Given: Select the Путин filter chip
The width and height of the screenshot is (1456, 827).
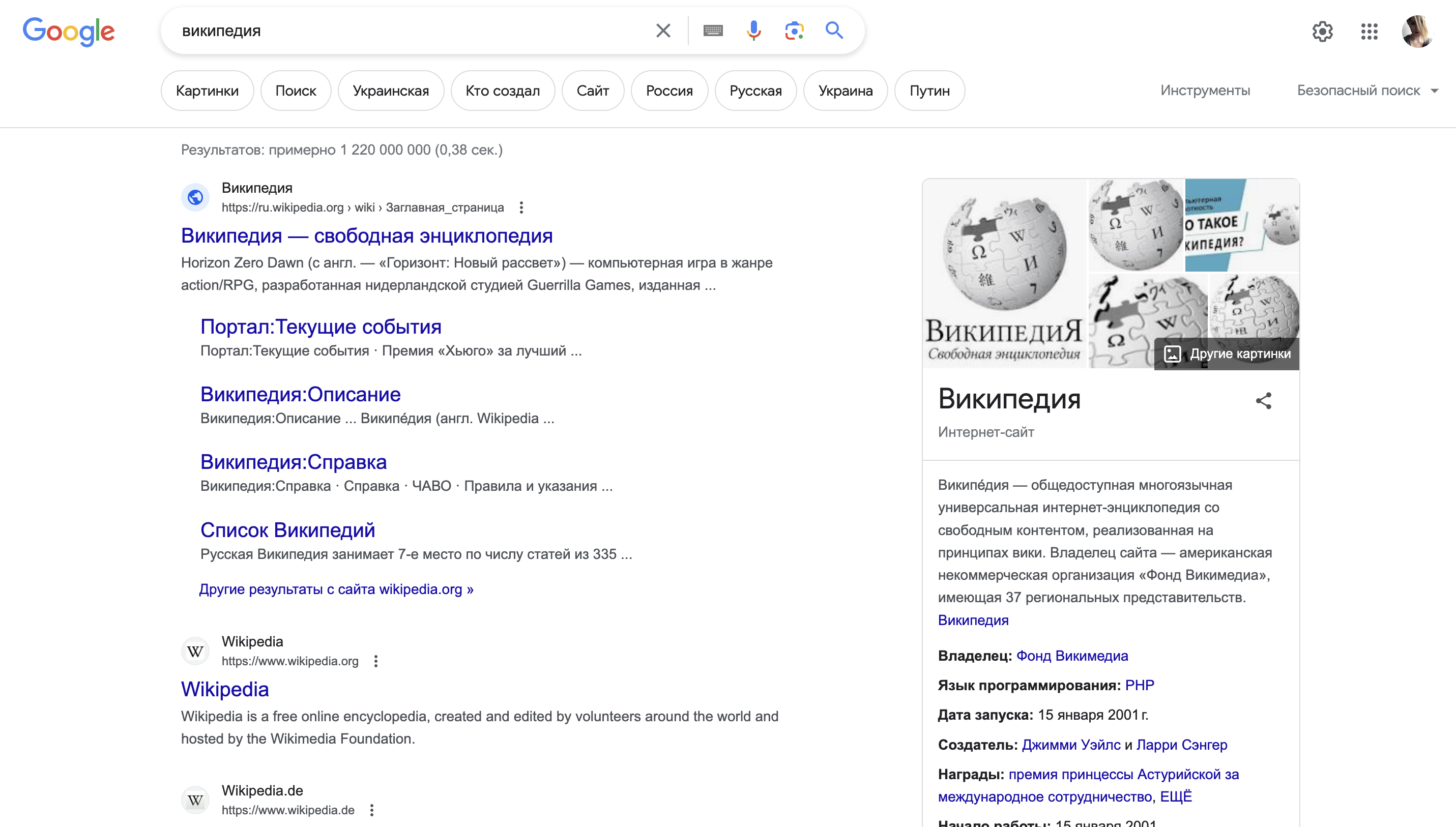Looking at the screenshot, I should 929,90.
